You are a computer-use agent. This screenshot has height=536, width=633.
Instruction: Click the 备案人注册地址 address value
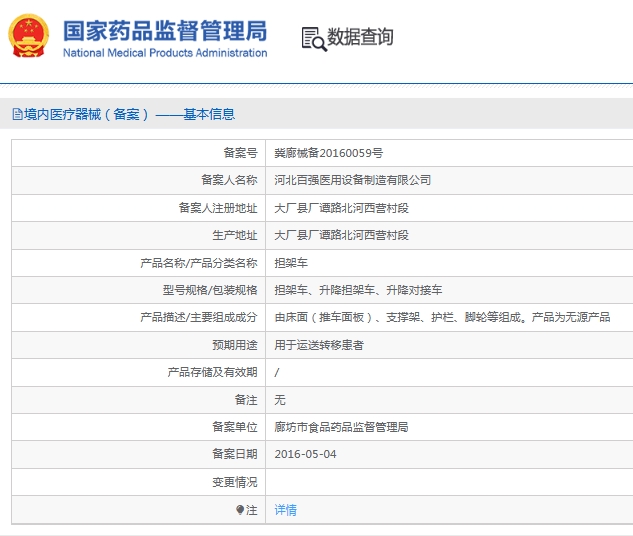coord(341,208)
